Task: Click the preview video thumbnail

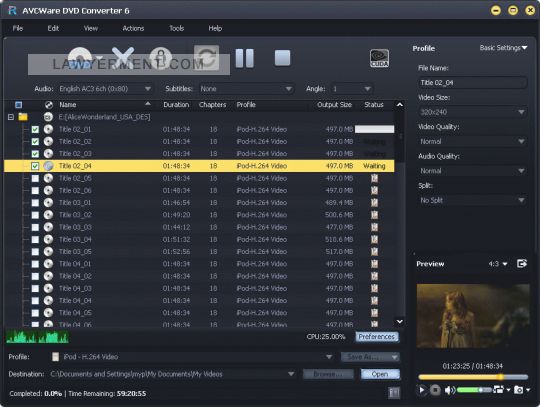Action: point(473,316)
